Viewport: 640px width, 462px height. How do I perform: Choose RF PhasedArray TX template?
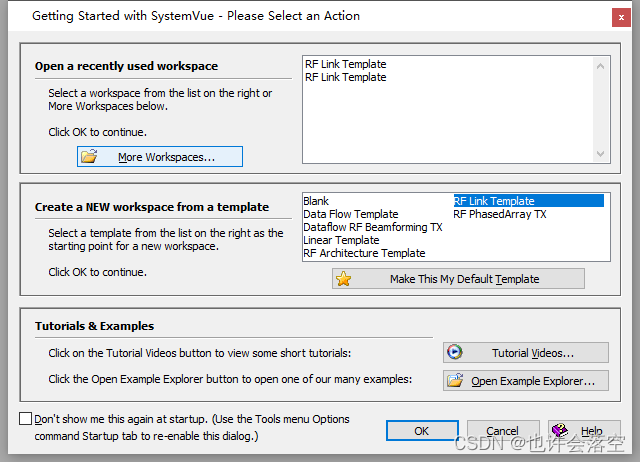point(500,214)
